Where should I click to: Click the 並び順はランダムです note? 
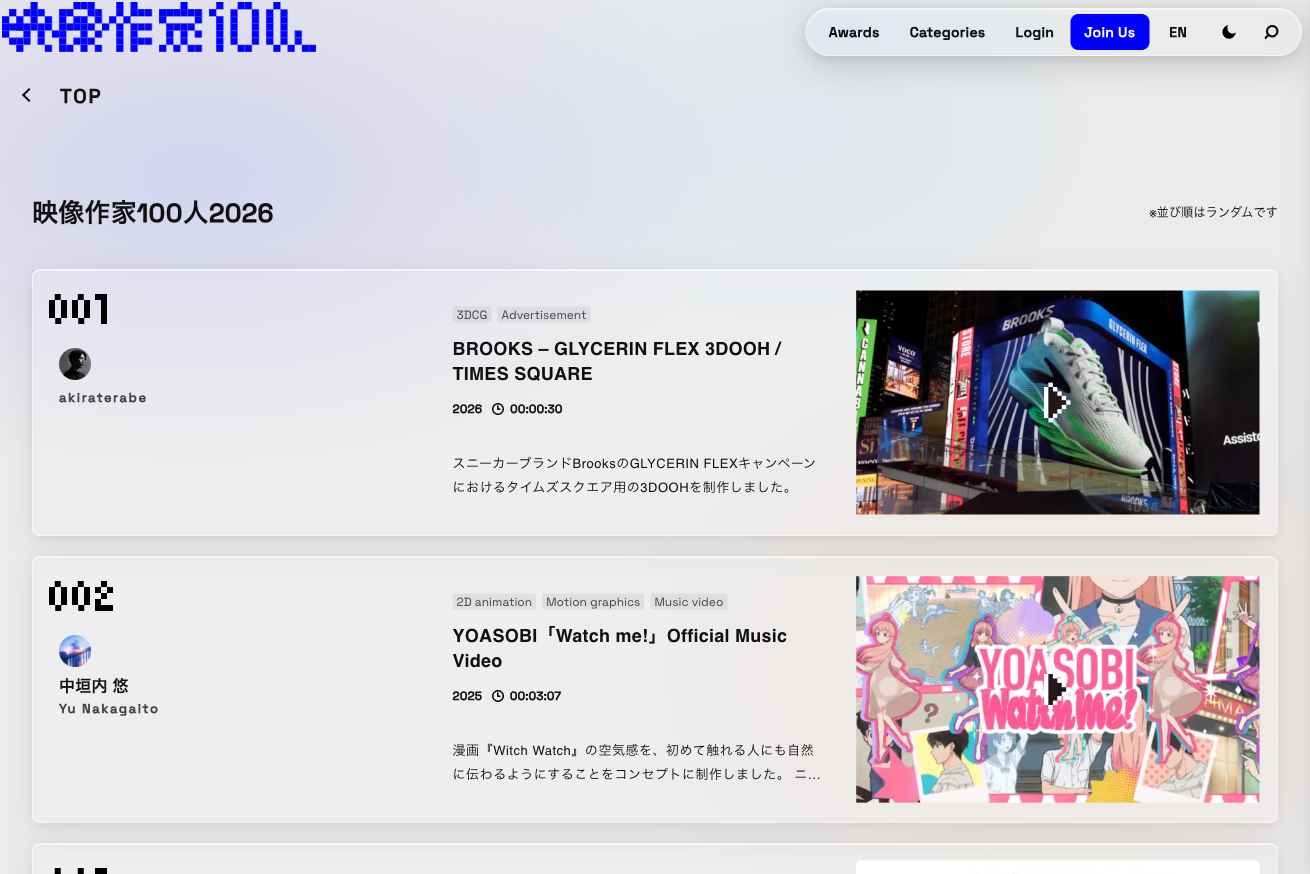pyautogui.click(x=1213, y=212)
